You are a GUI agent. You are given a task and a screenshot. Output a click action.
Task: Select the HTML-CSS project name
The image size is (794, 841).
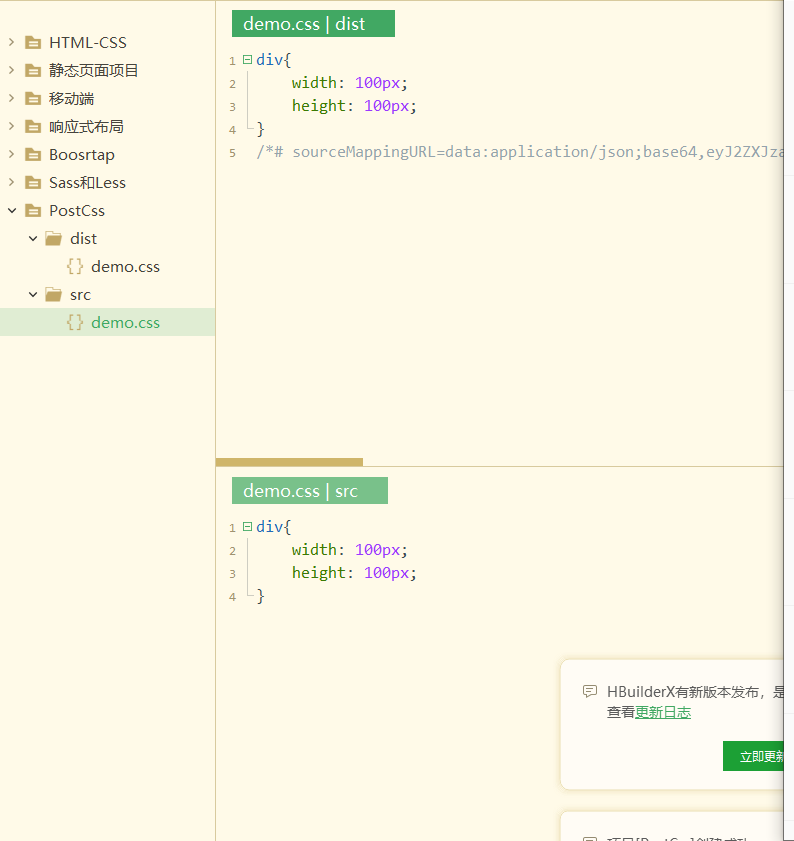(88, 42)
